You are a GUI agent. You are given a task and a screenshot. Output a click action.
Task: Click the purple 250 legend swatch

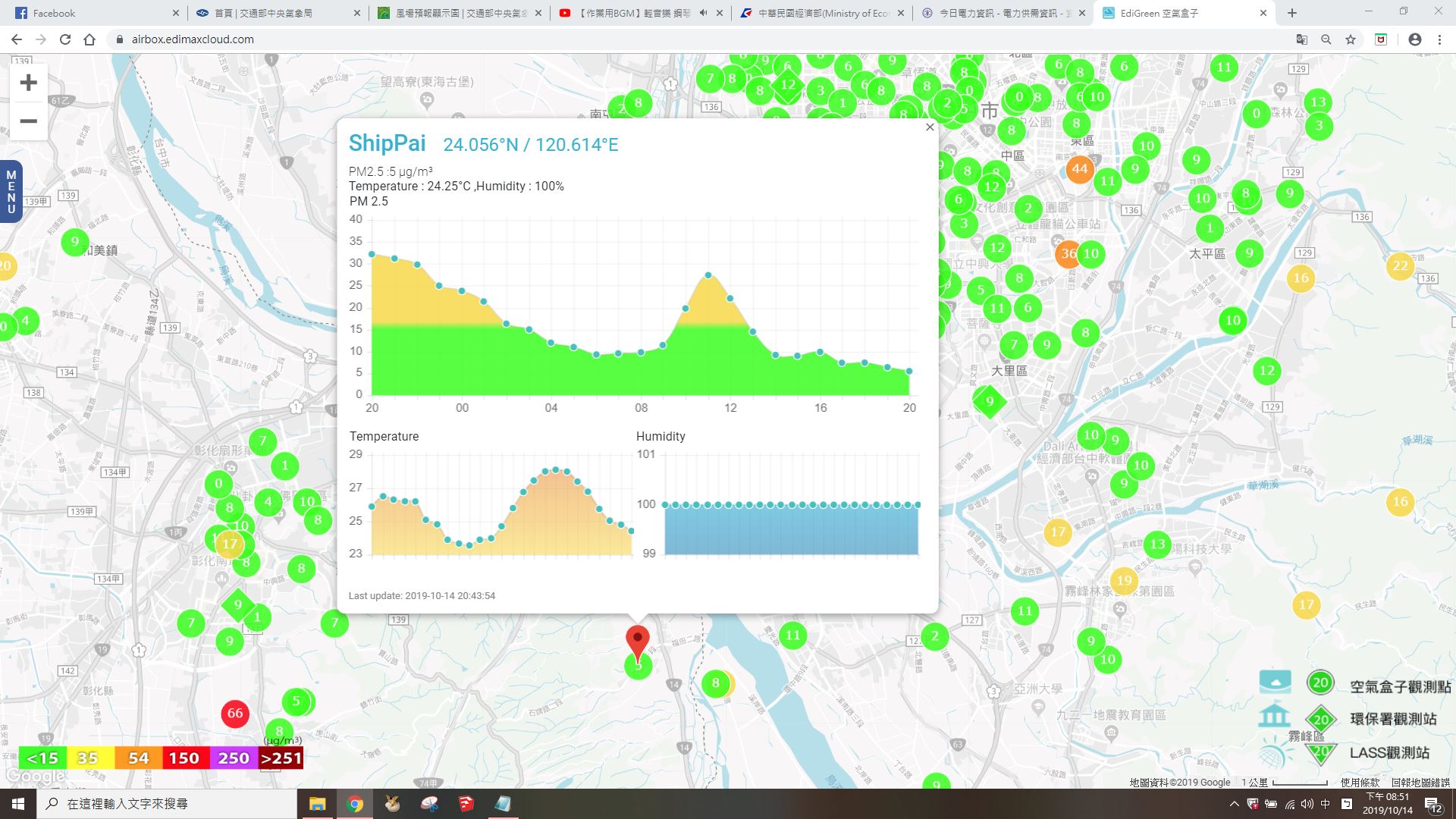coord(234,758)
